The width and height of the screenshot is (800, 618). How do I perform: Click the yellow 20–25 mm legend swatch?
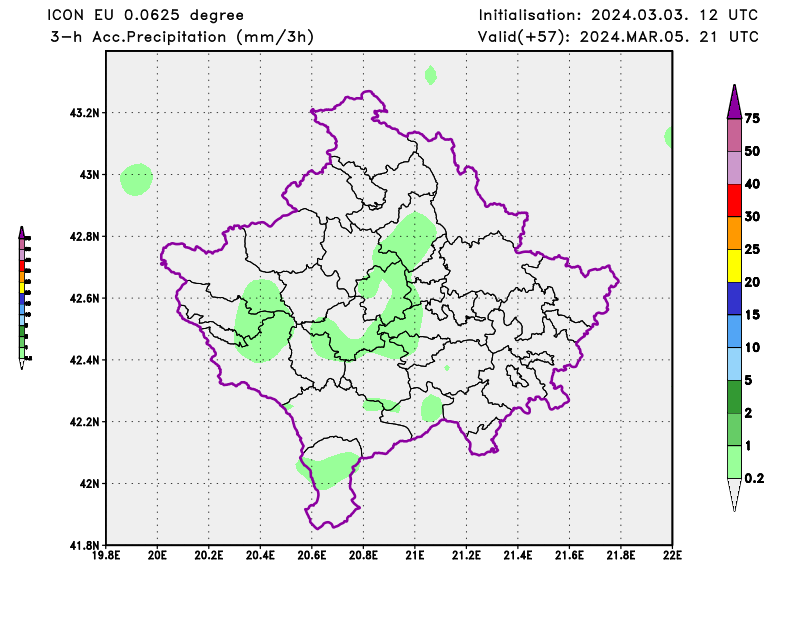pos(734,266)
